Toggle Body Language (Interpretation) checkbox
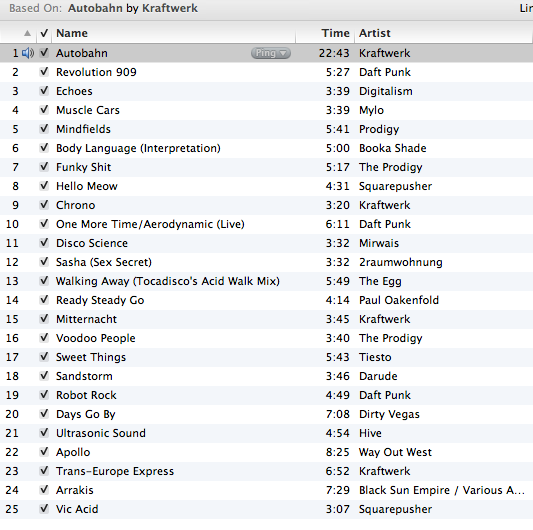 point(44,148)
